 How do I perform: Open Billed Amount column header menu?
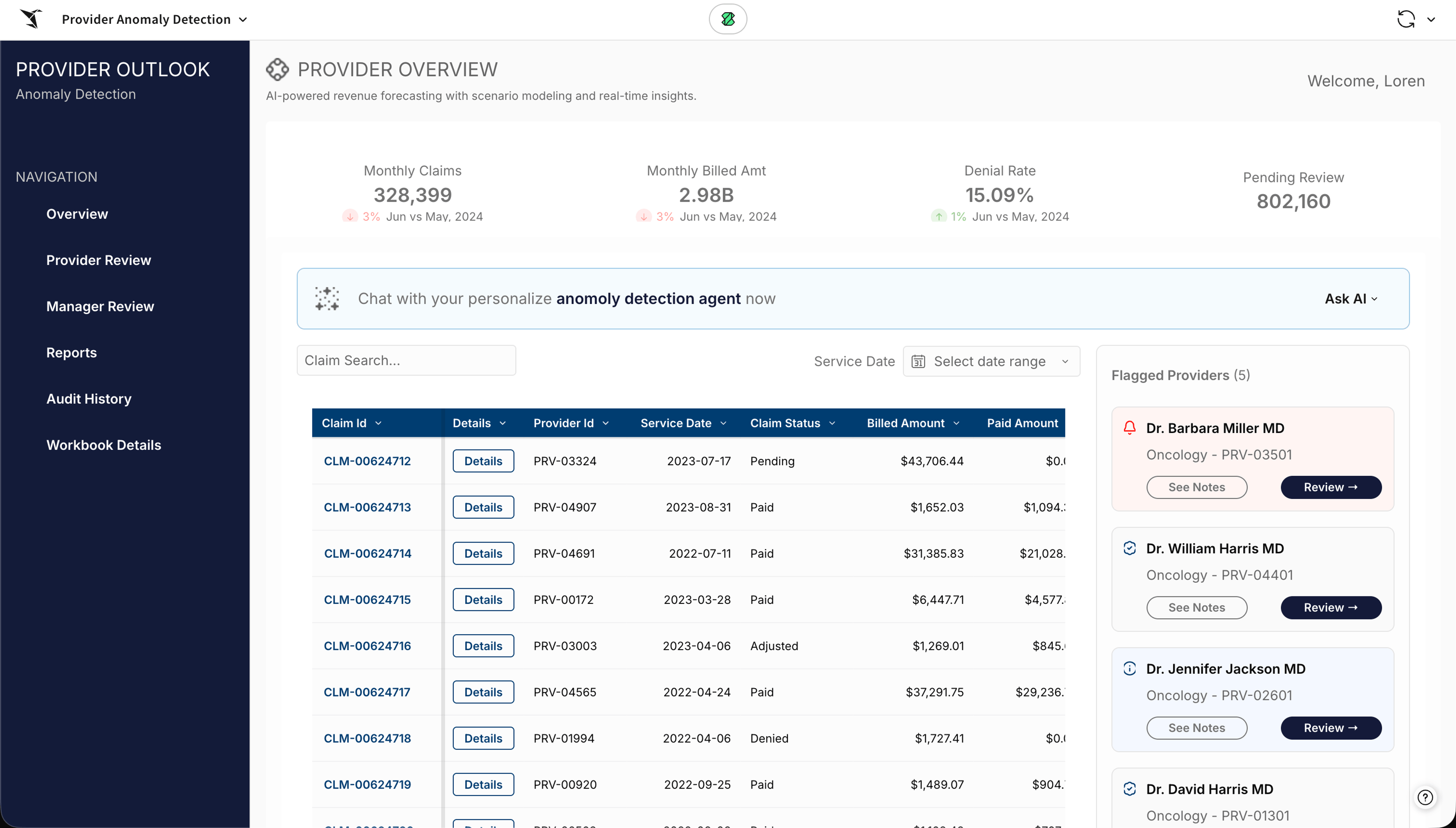coord(956,423)
